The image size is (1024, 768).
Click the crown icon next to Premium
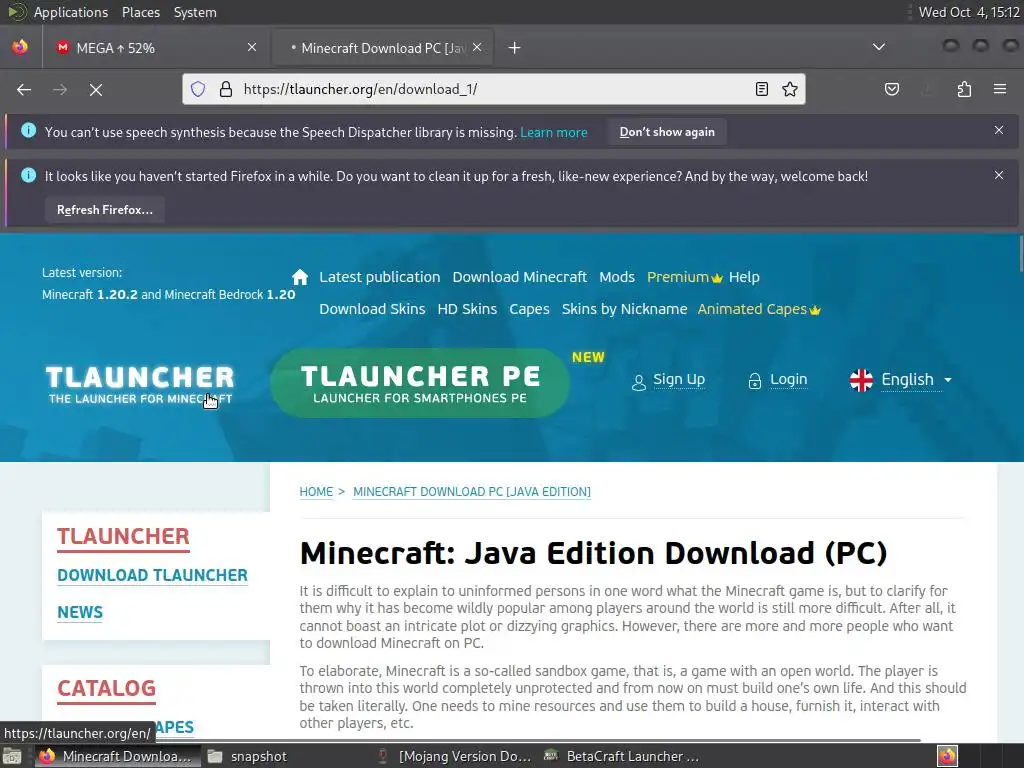717,278
